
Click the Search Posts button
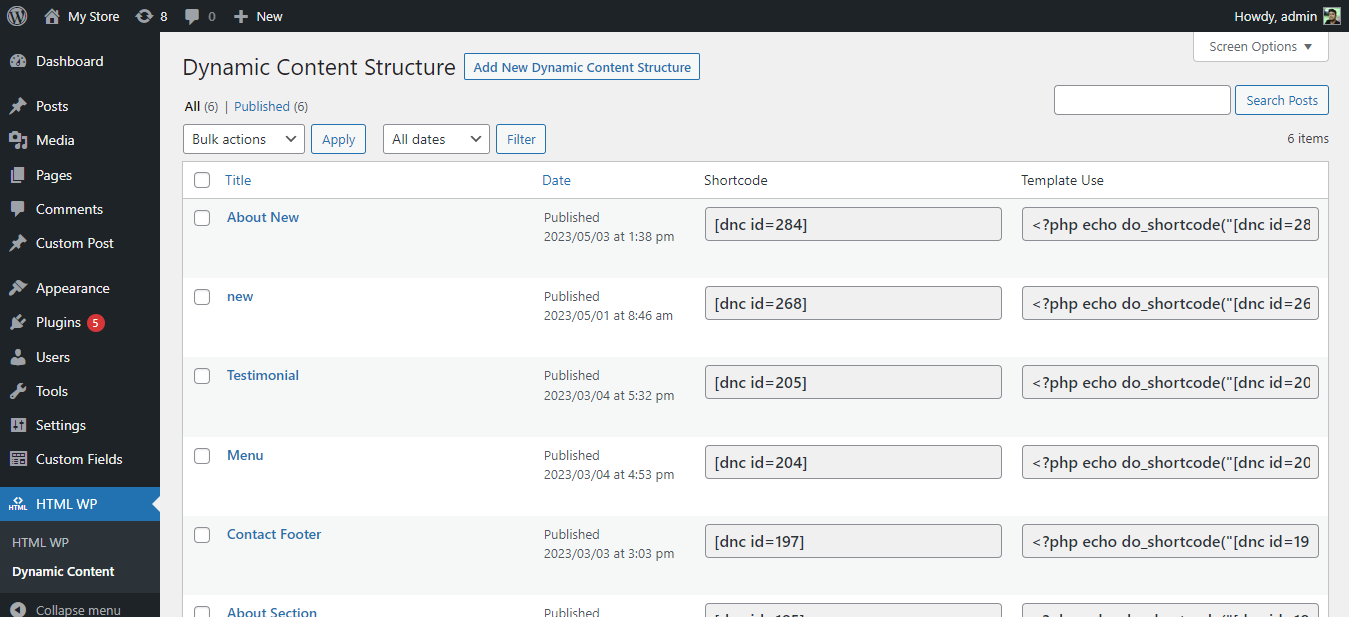tap(1282, 100)
